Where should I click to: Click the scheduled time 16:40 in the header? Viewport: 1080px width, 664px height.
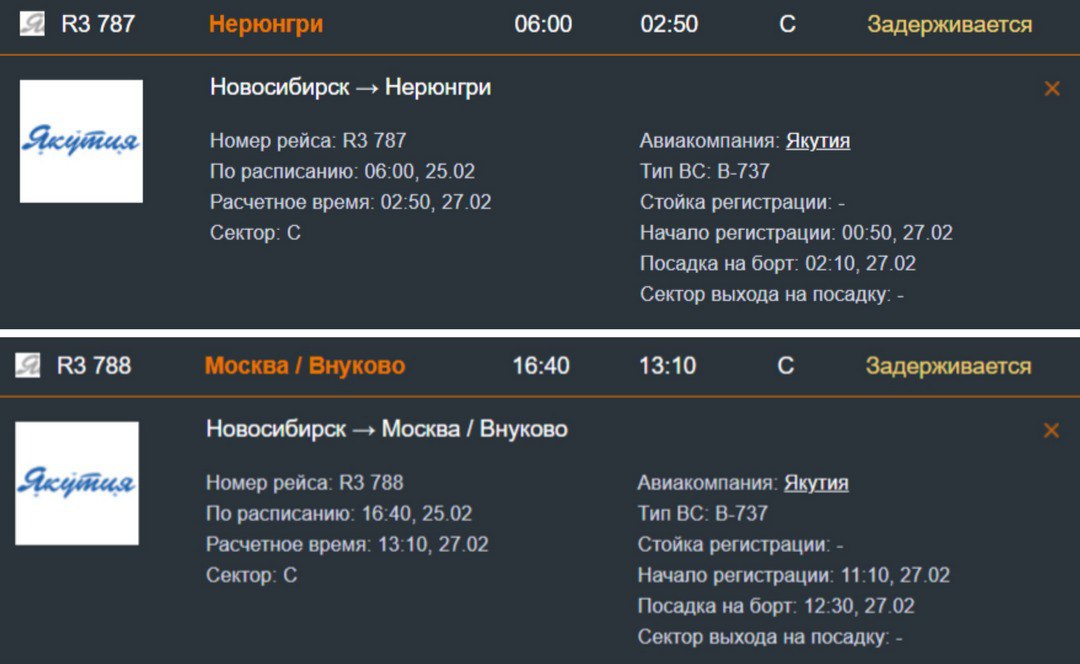click(x=541, y=366)
